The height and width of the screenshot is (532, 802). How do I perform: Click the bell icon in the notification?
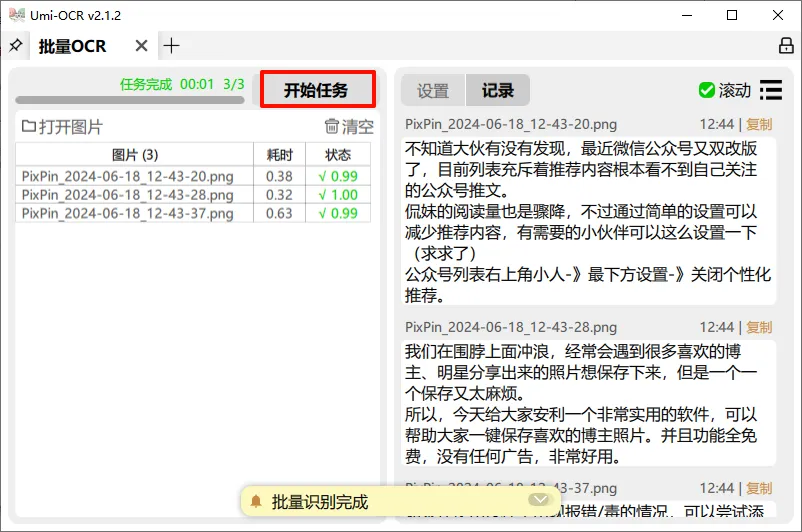[256, 502]
